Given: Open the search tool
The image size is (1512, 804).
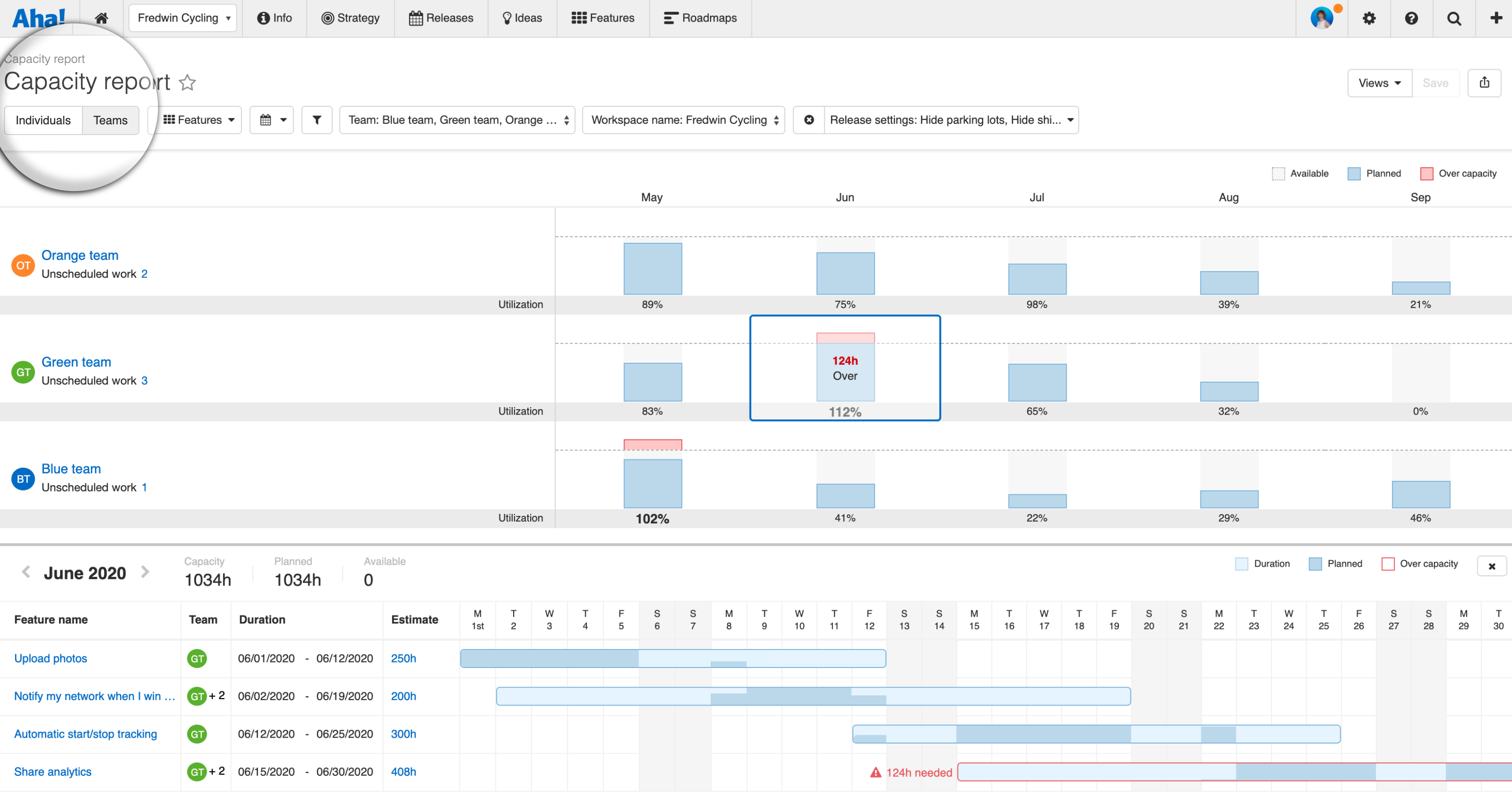Looking at the screenshot, I should [1454, 18].
